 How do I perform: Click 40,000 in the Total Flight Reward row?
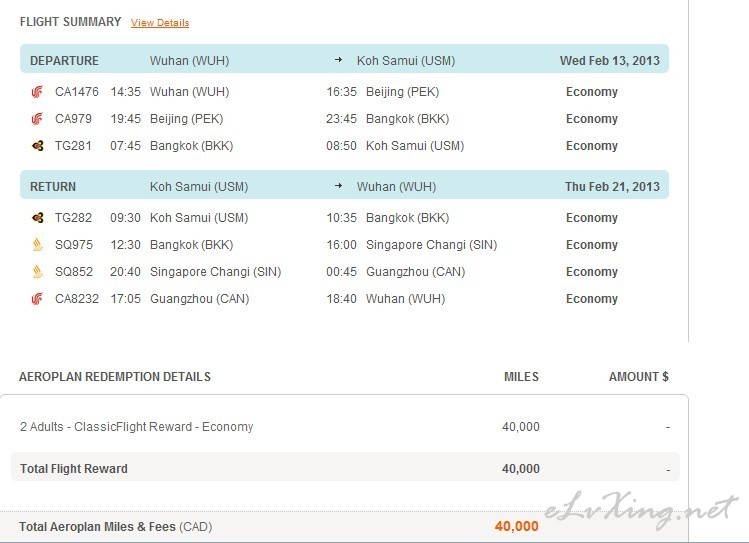[x=521, y=468]
